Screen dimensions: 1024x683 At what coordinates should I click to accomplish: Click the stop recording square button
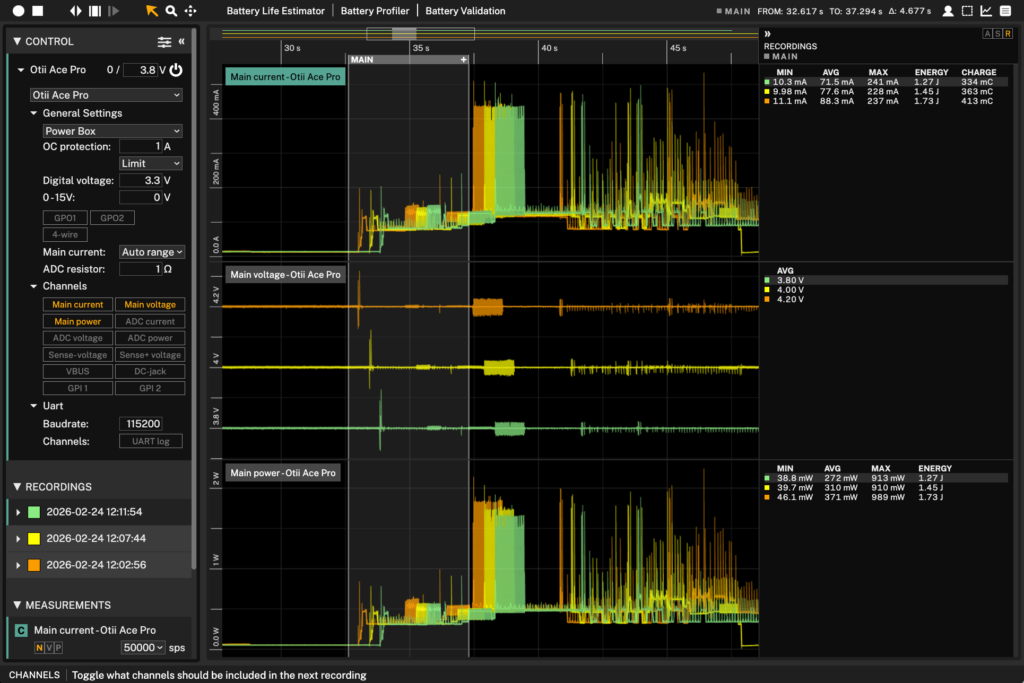tap(37, 11)
